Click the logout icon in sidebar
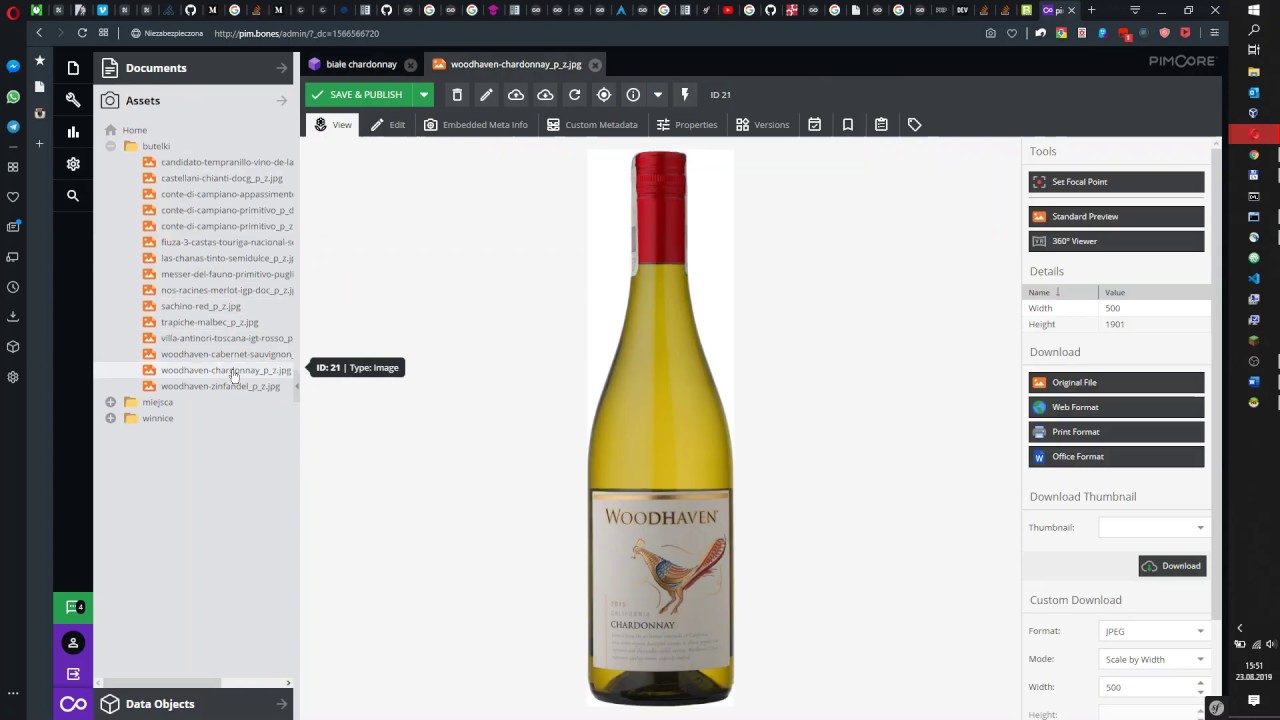 [x=73, y=674]
